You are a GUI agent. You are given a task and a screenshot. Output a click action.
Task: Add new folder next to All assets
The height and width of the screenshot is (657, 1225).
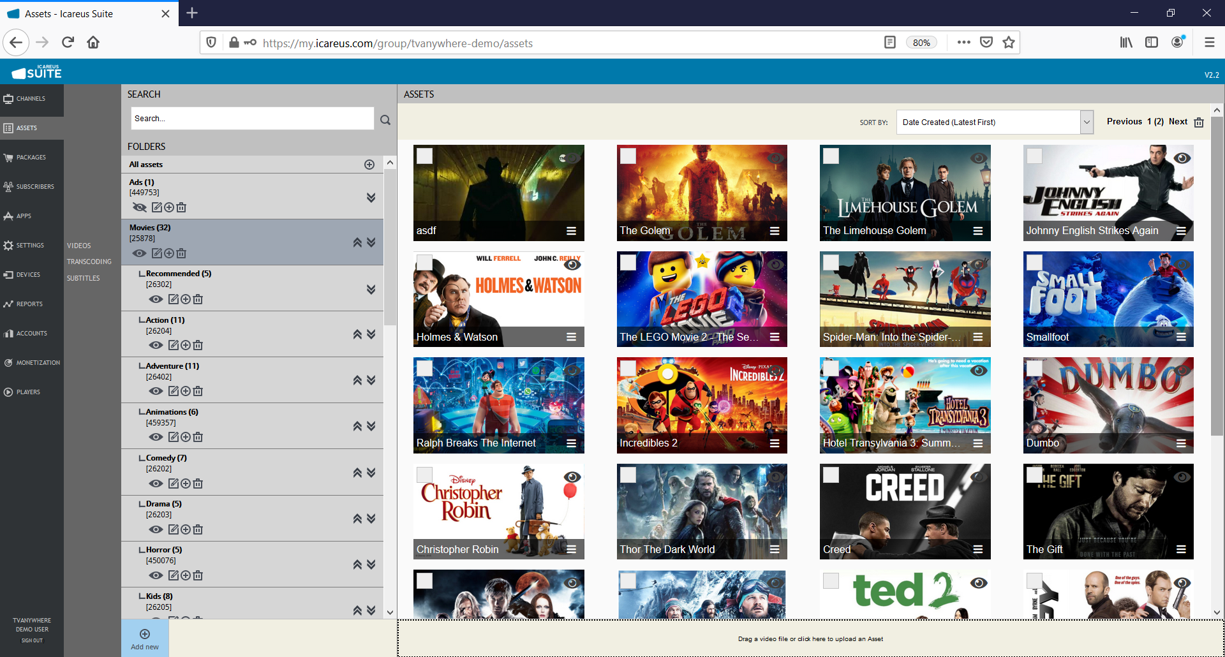click(x=369, y=165)
